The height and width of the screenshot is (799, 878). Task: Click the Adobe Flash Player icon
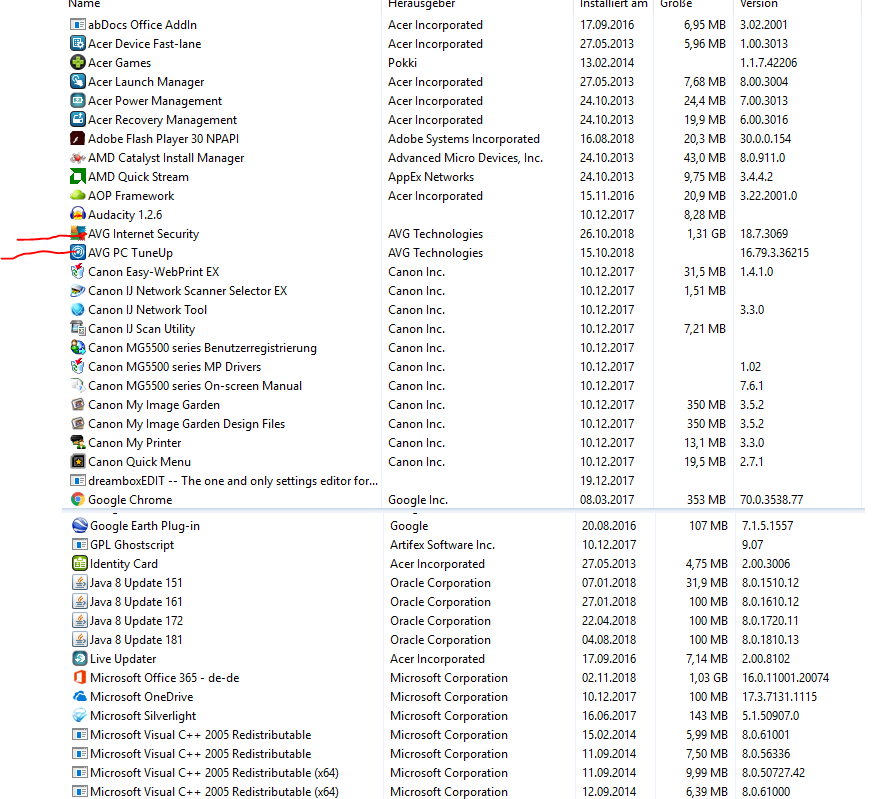pos(78,138)
